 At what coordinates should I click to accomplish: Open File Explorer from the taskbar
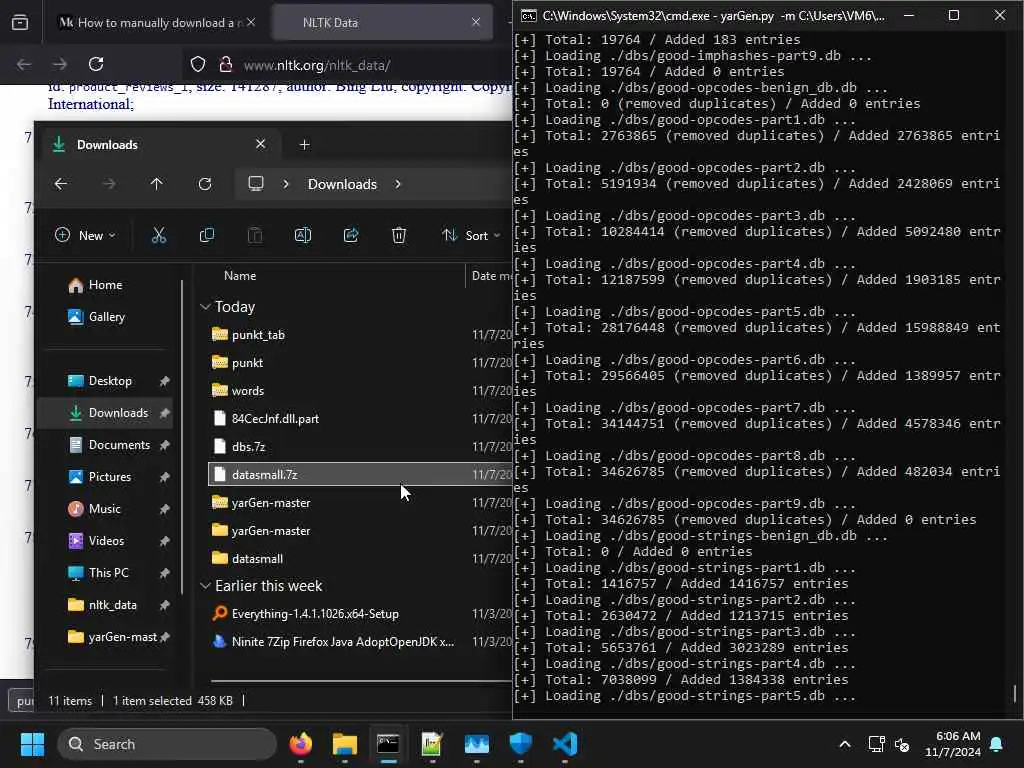(344, 744)
